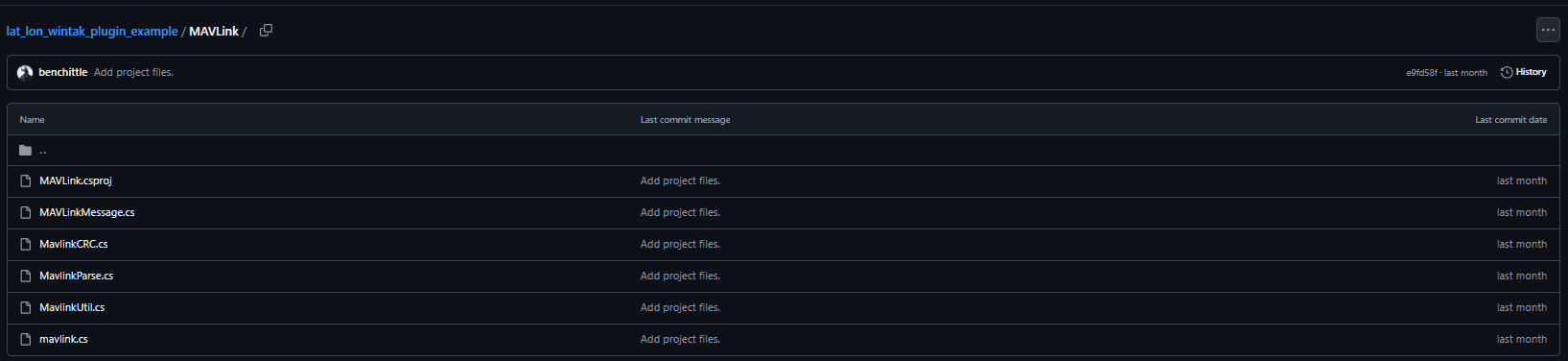Open MavlinkCRC.cs file
Image resolution: width=1568 pixels, height=361 pixels.
pyautogui.click(x=74, y=244)
